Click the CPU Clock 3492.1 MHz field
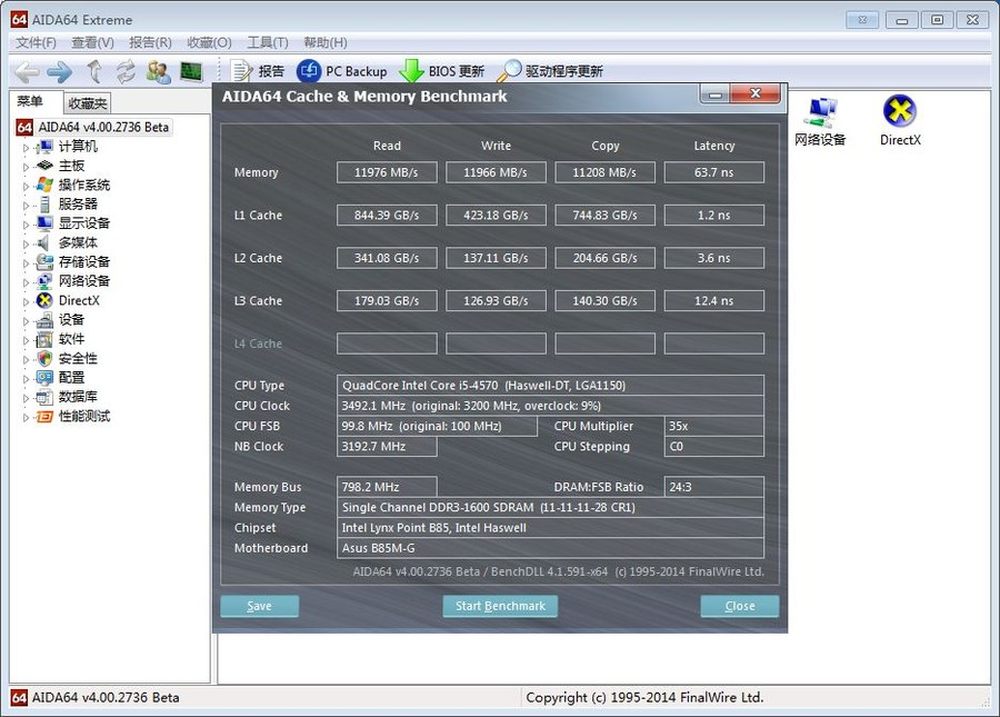 click(x=550, y=406)
